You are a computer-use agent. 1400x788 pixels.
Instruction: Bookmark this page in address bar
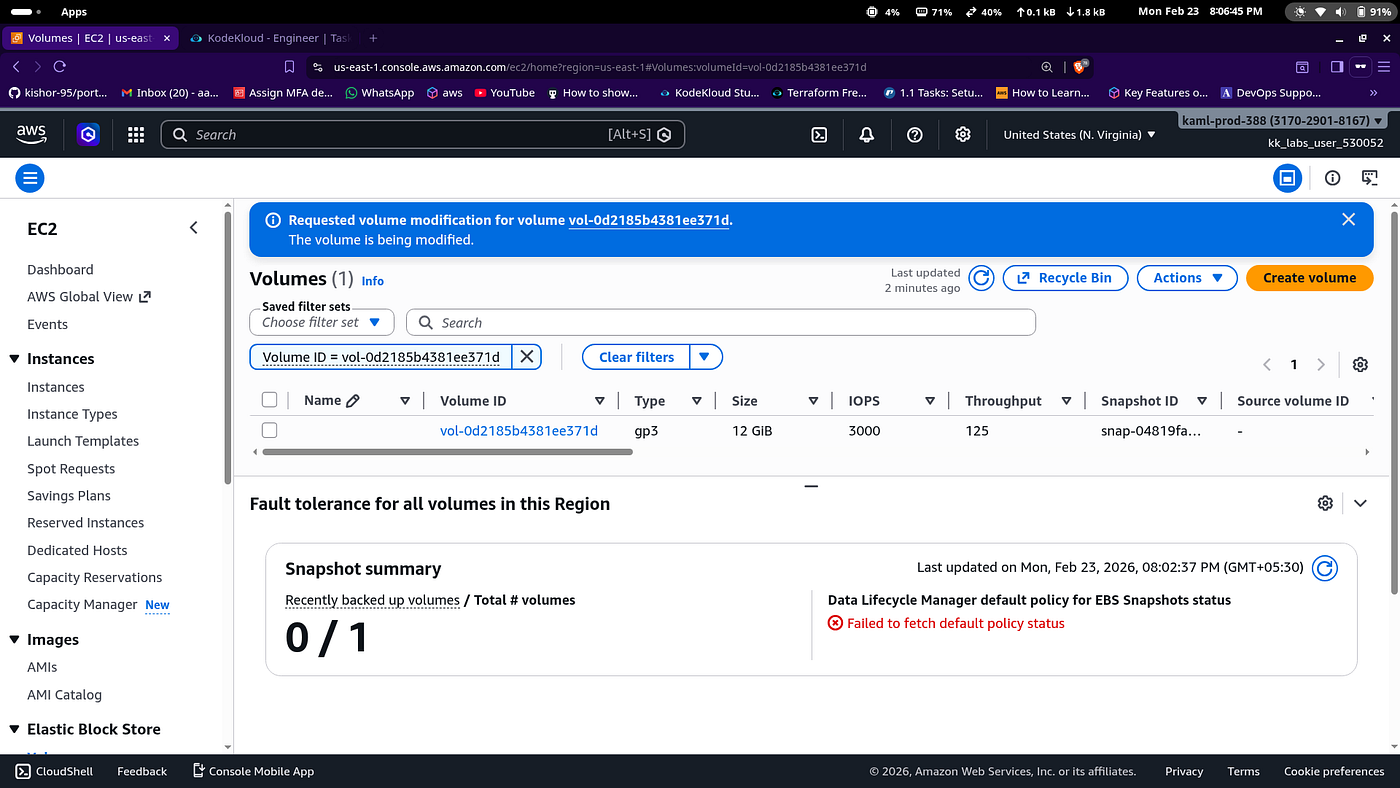click(x=290, y=67)
